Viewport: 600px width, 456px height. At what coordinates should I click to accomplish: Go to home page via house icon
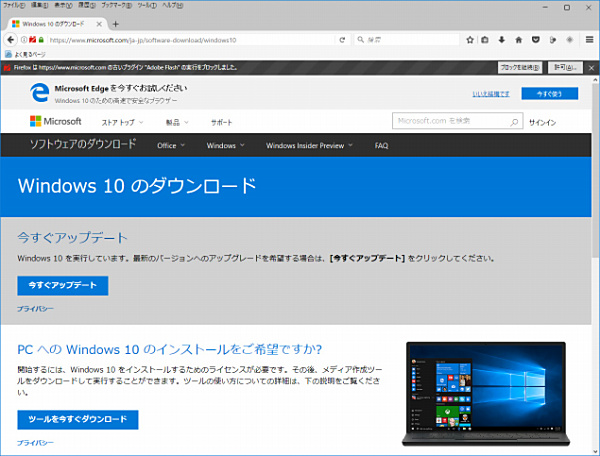(x=519, y=40)
